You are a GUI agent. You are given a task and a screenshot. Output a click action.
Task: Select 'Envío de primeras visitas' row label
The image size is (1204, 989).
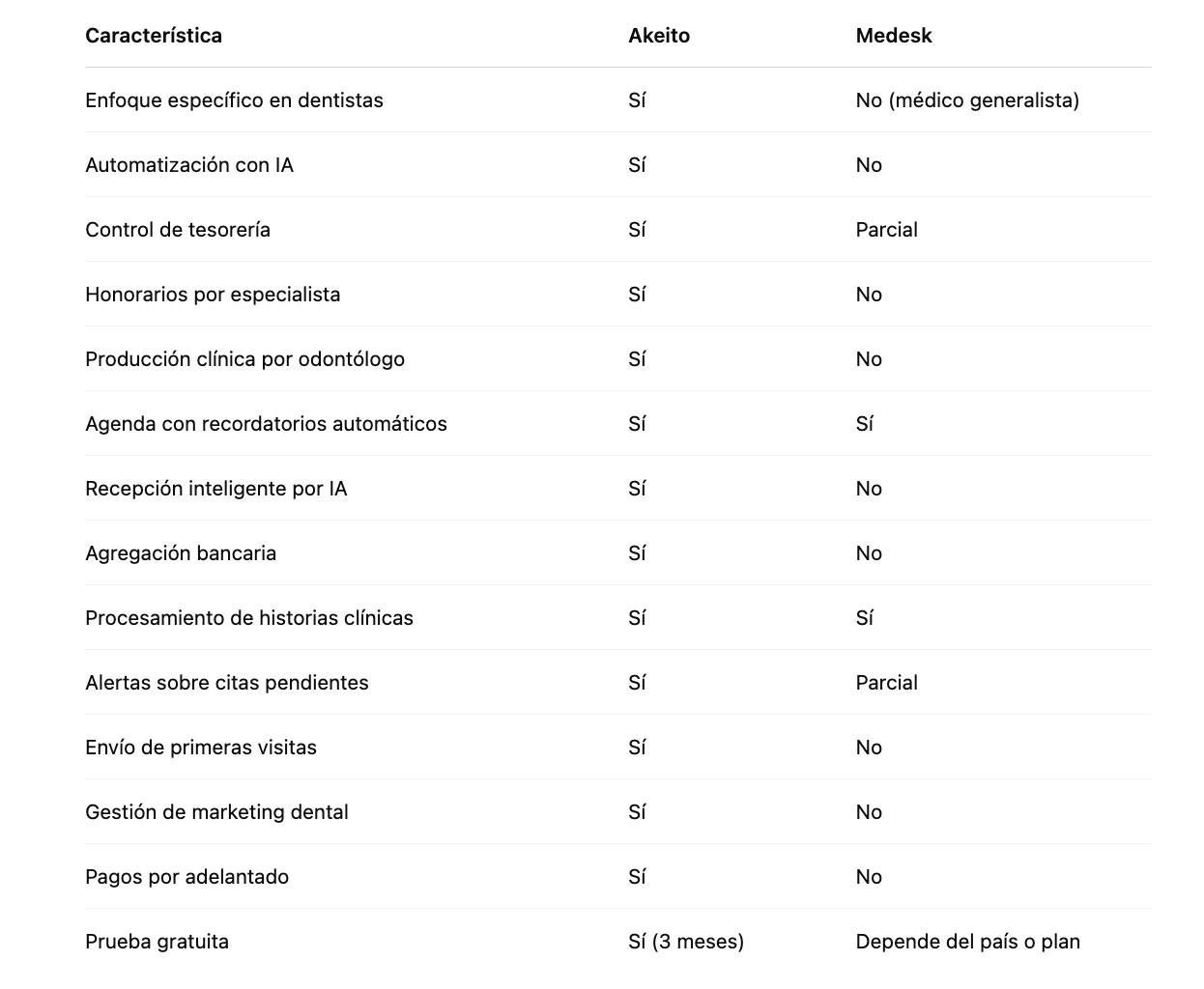click(201, 748)
